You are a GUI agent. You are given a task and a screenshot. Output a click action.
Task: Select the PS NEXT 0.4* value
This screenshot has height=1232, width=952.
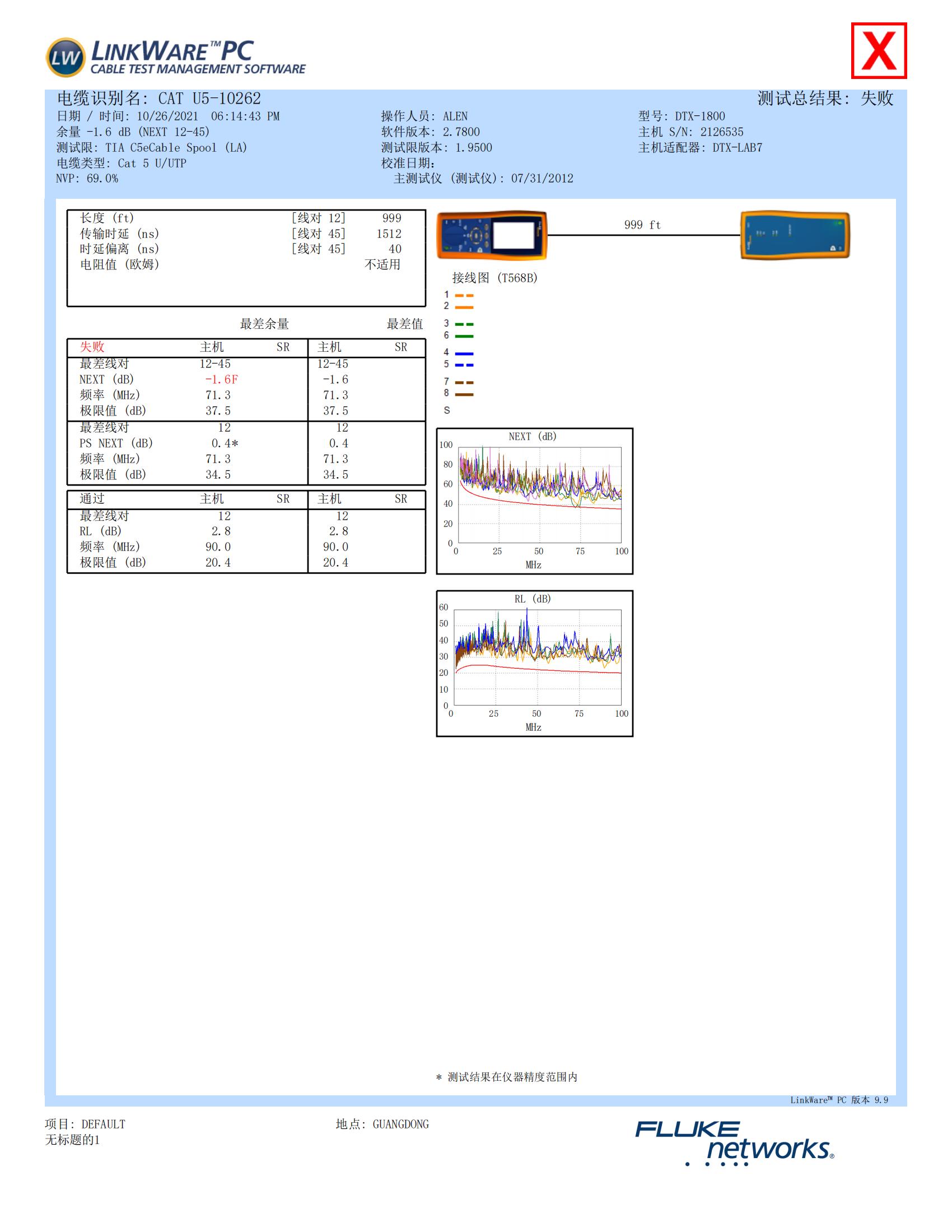pyautogui.click(x=225, y=444)
